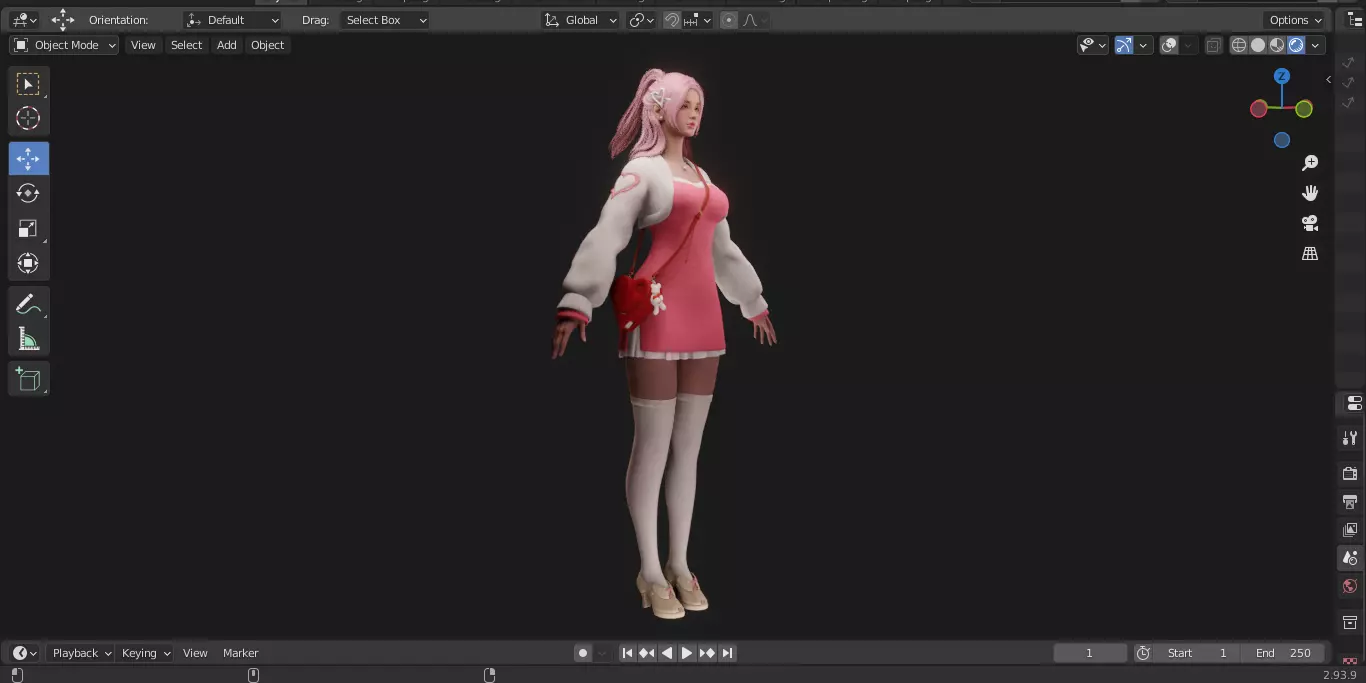Click the pan view hand icon

pyautogui.click(x=1310, y=193)
